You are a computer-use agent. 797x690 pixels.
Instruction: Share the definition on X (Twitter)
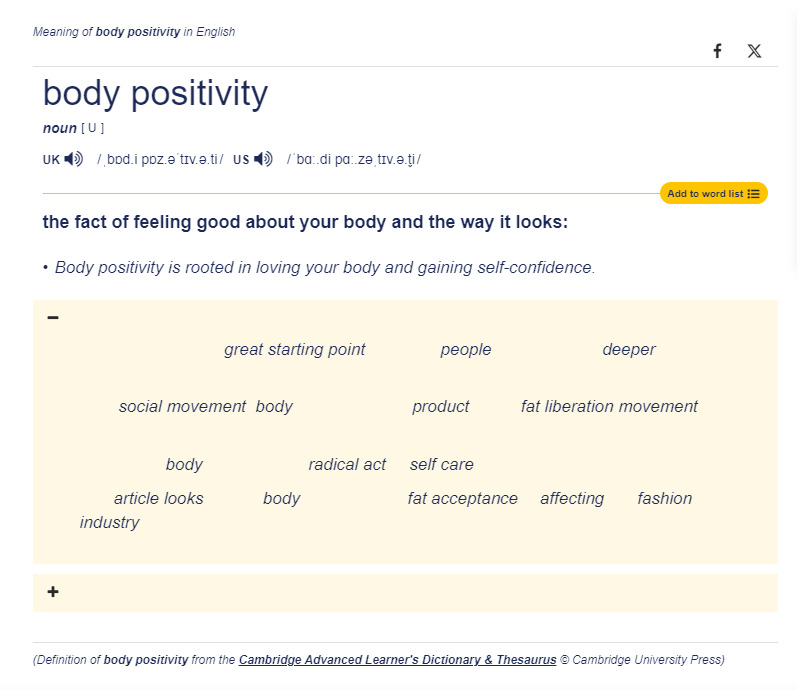pos(754,51)
